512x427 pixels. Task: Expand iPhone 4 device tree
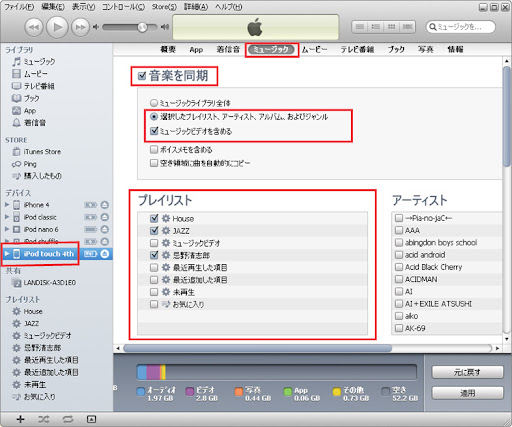coord(7,205)
